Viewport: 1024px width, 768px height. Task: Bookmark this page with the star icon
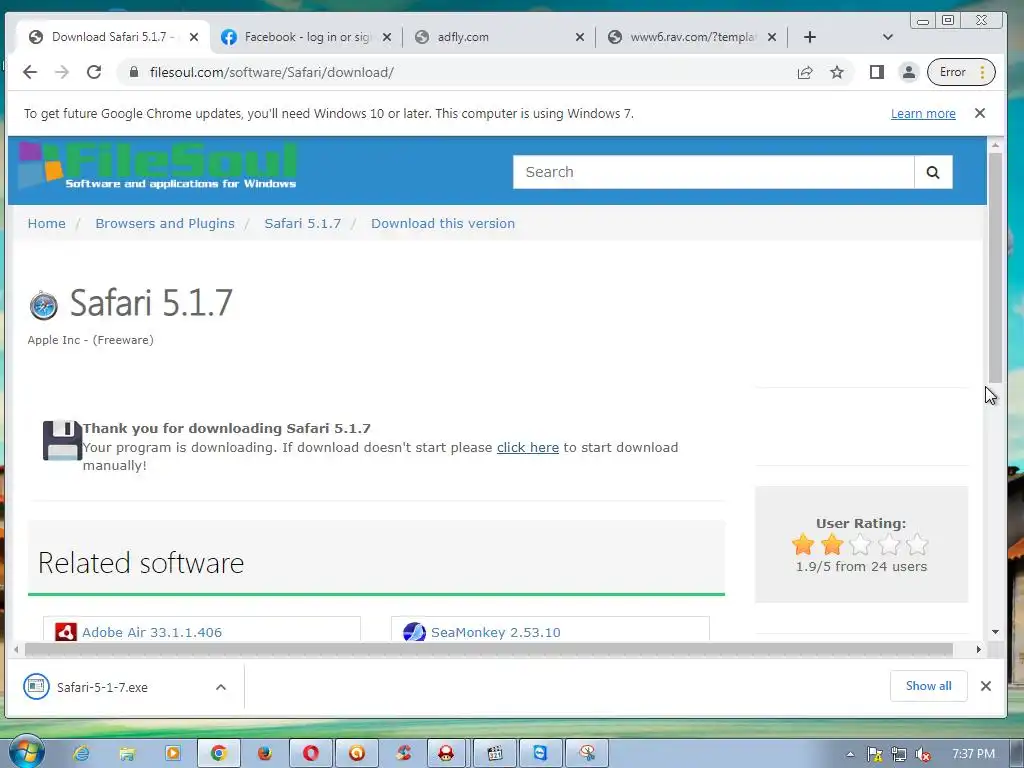pos(837,72)
